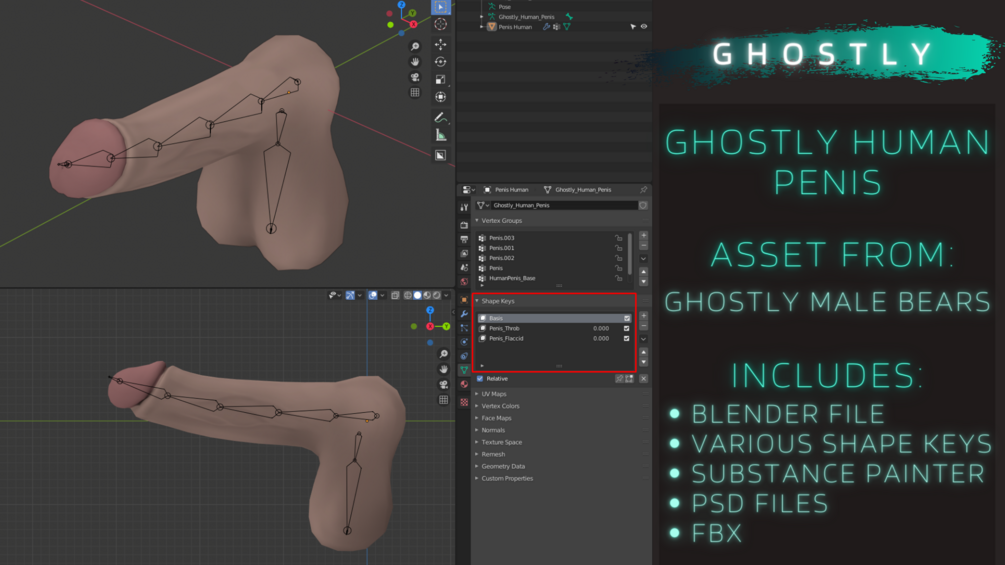Add a new vertex group with plus
The image size is (1005, 565).
point(644,235)
